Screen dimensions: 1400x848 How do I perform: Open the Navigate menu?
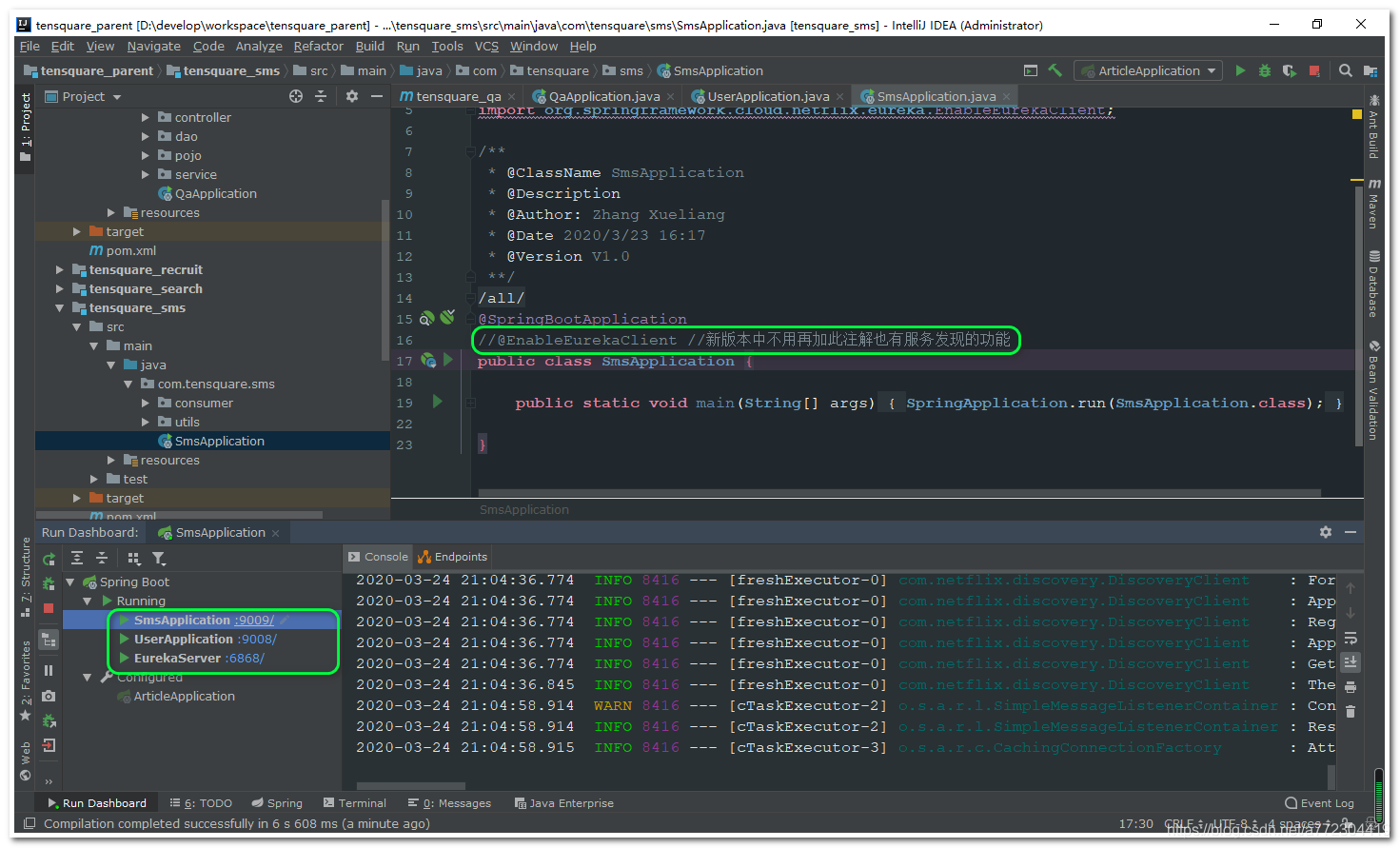click(x=153, y=46)
